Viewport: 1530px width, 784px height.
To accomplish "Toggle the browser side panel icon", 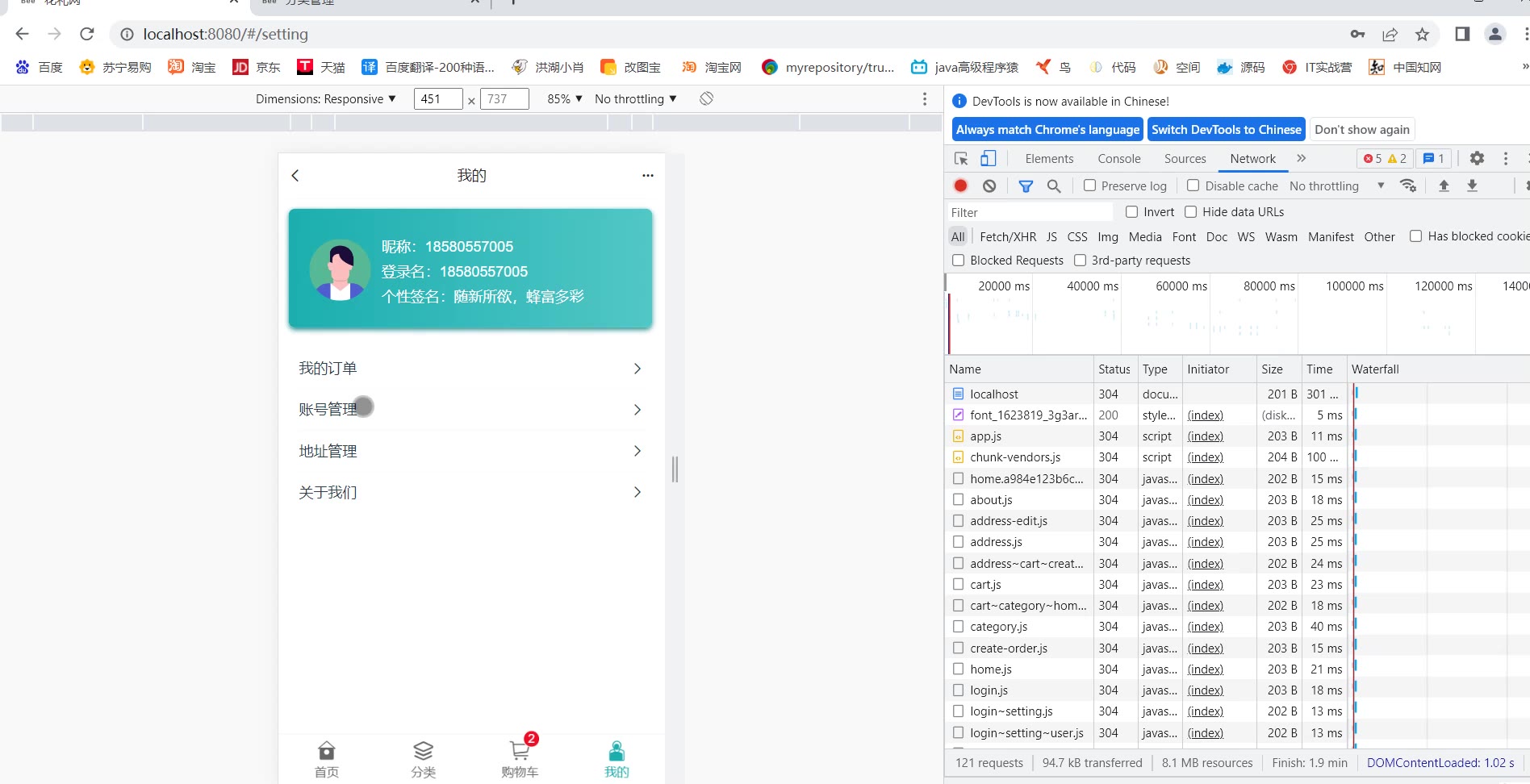I will [x=1462, y=34].
